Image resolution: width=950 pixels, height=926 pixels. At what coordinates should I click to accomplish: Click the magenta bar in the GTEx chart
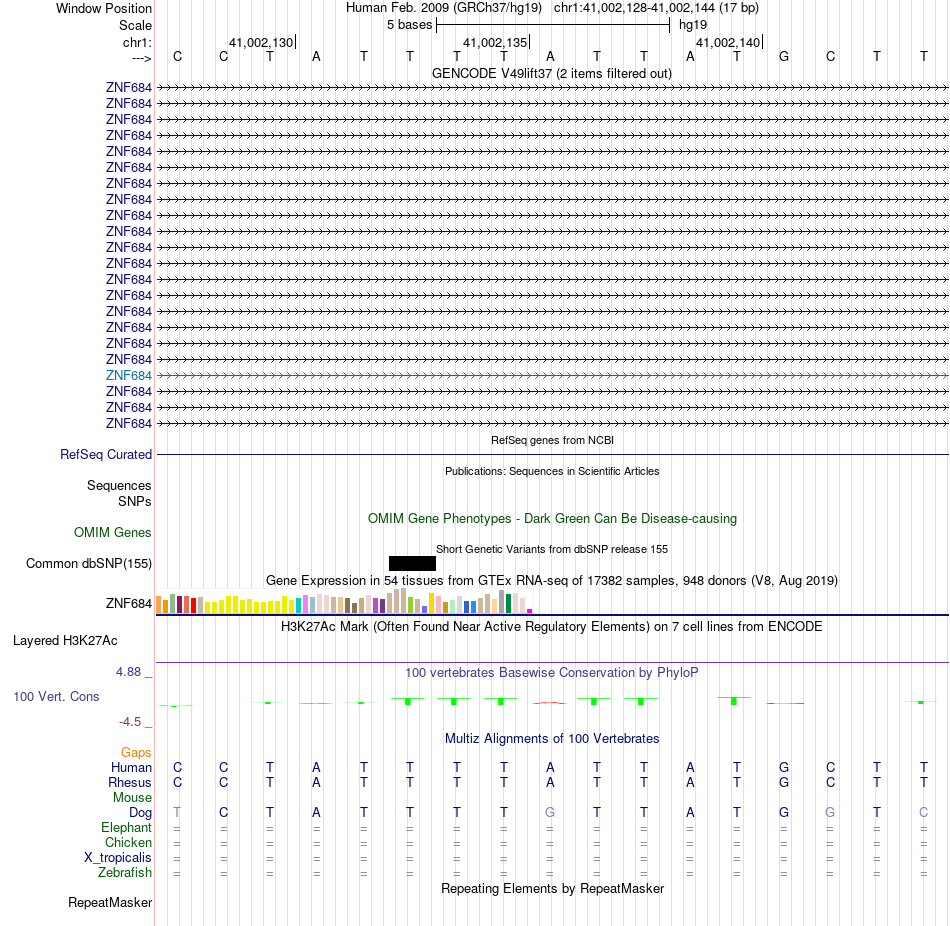point(530,611)
